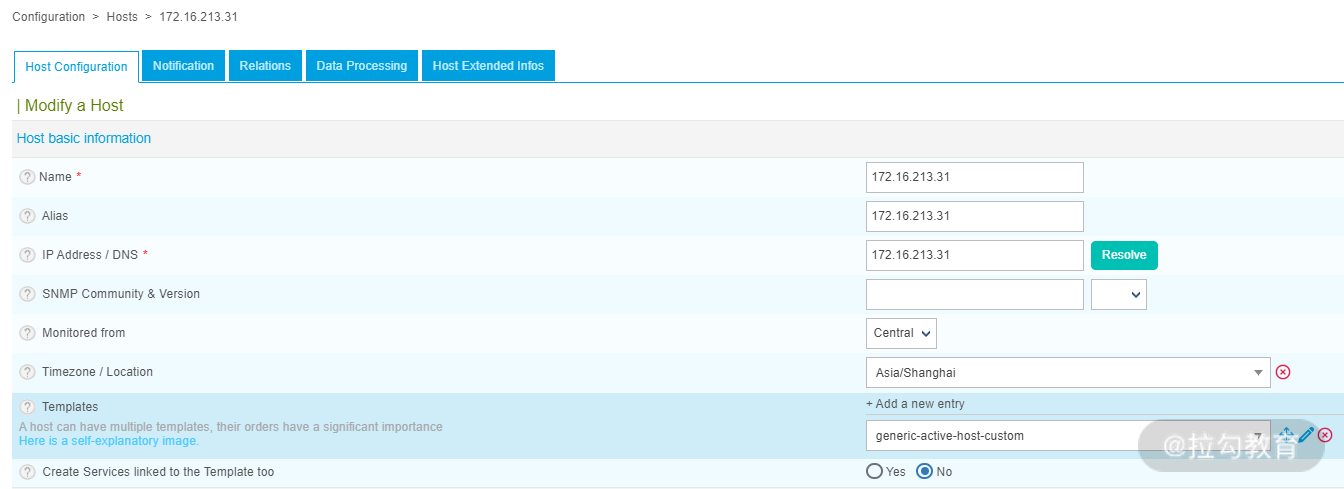The width and height of the screenshot is (1344, 489).
Task: Click Configuration in the breadcrumb
Action: point(48,17)
